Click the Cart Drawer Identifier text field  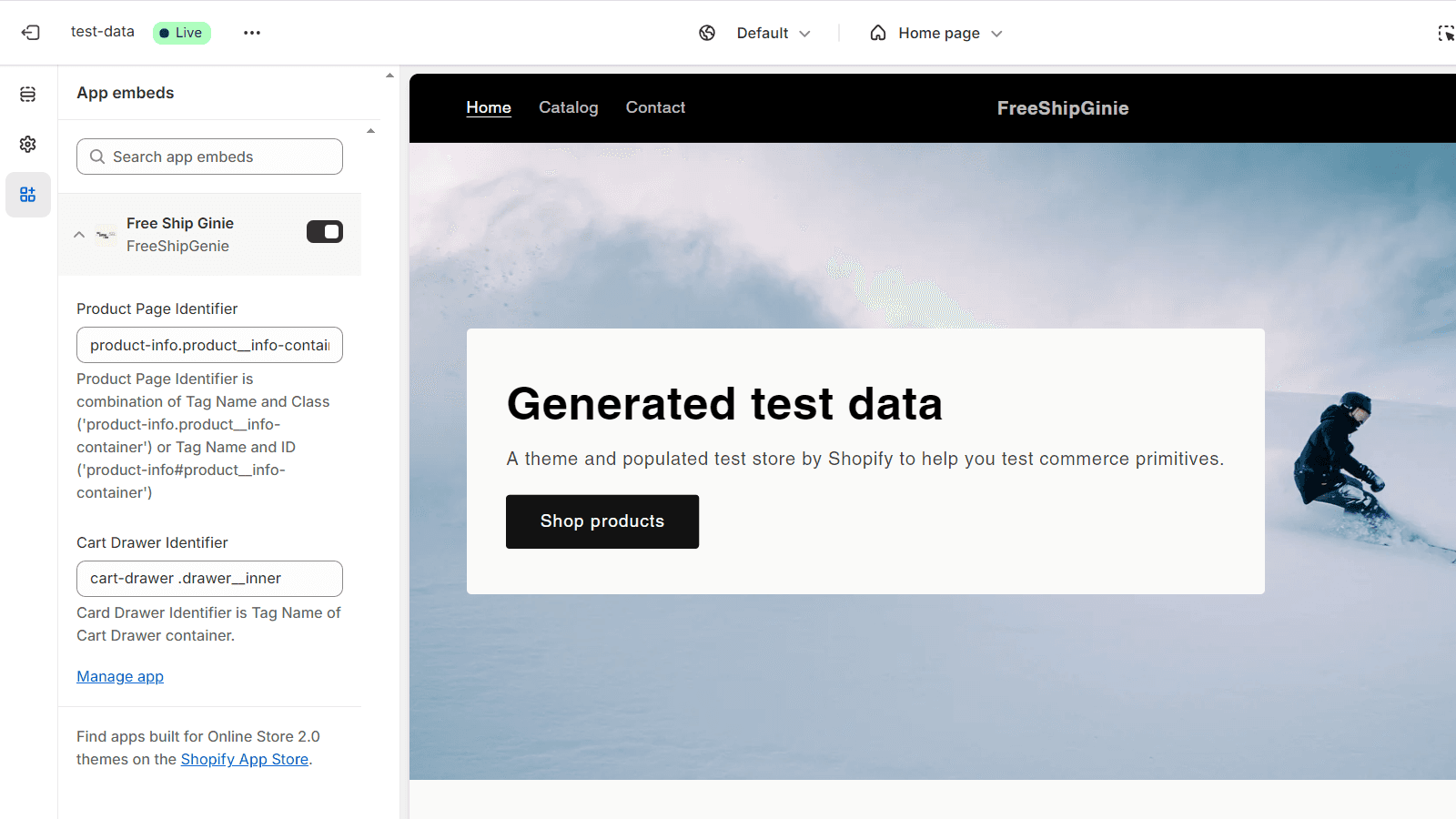pos(209,579)
